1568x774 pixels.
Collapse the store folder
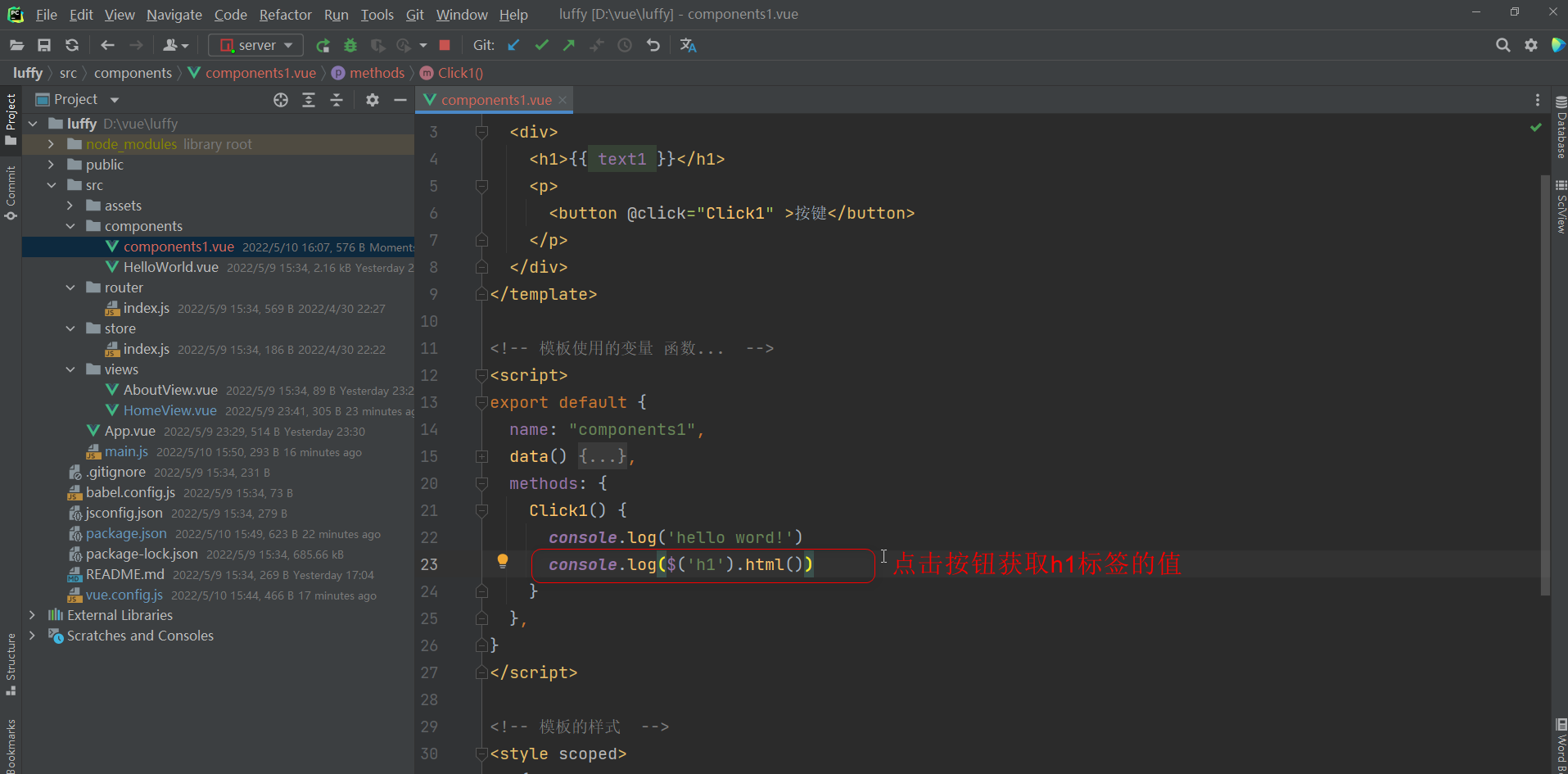[70, 328]
